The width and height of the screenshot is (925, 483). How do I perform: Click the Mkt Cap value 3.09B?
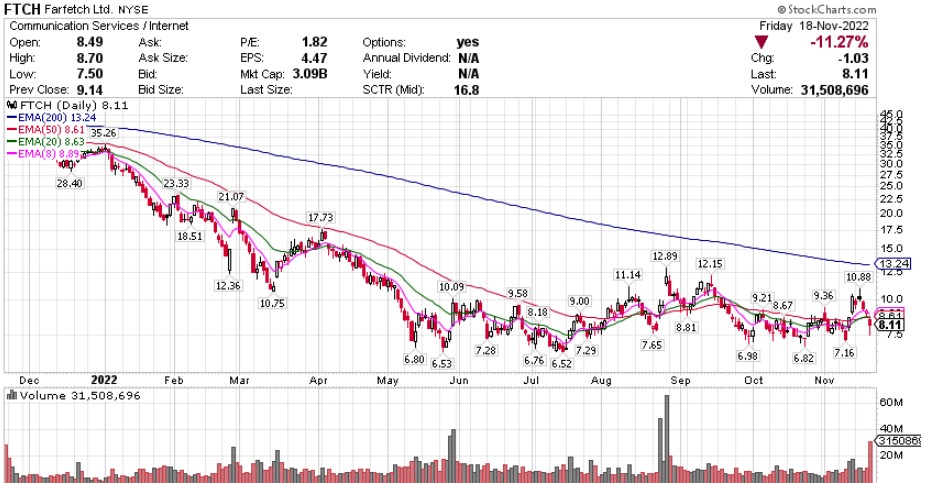pos(310,74)
